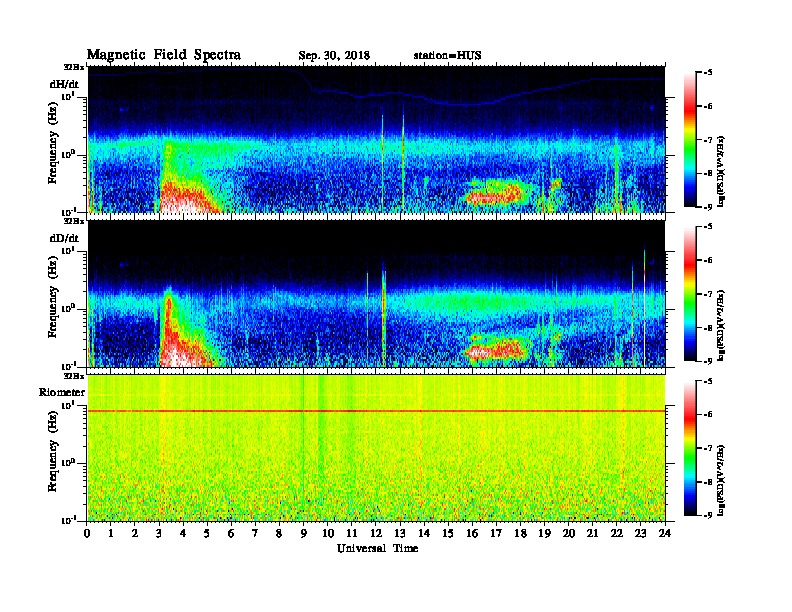792x612 pixels.
Task: Click the 'dH/dt' panel label
Action: click(x=64, y=84)
